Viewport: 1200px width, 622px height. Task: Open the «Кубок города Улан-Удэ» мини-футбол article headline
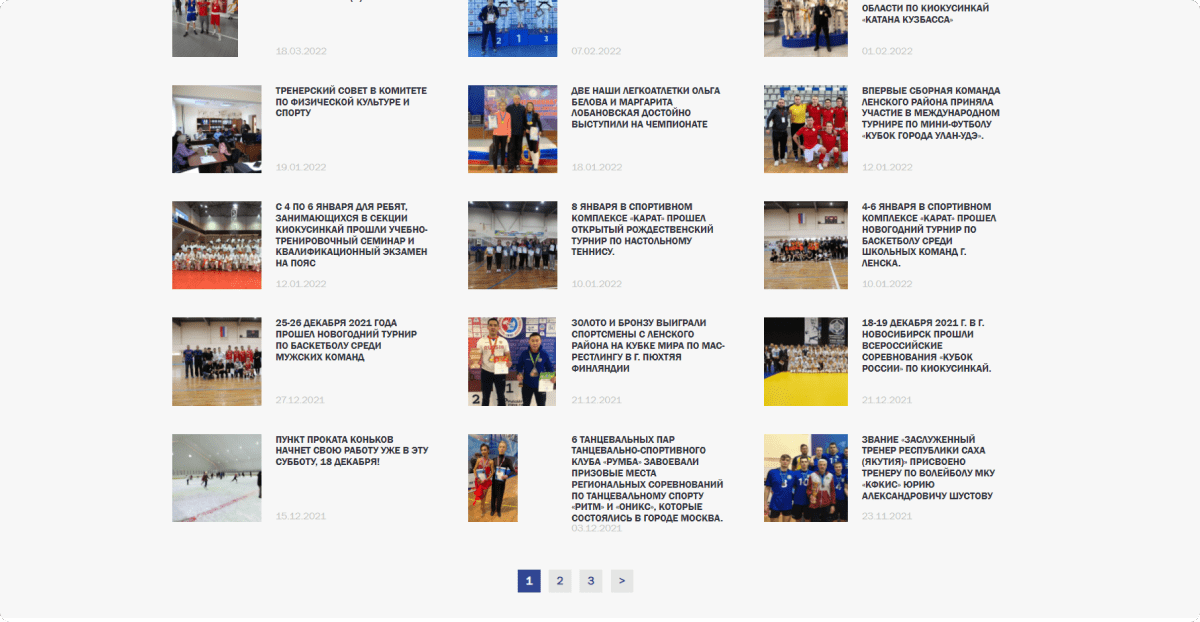point(931,113)
